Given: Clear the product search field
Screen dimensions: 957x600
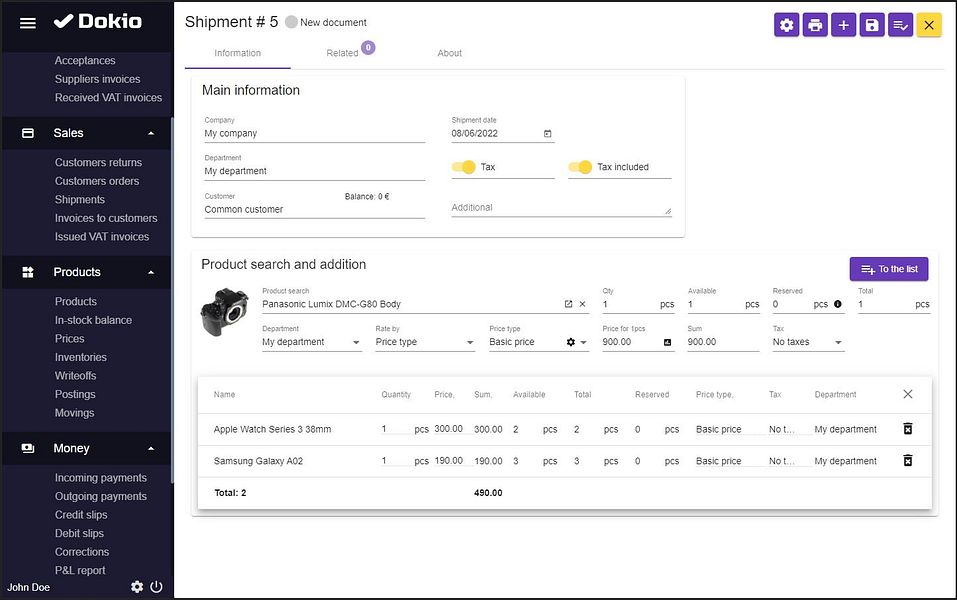Looking at the screenshot, I should (582, 304).
